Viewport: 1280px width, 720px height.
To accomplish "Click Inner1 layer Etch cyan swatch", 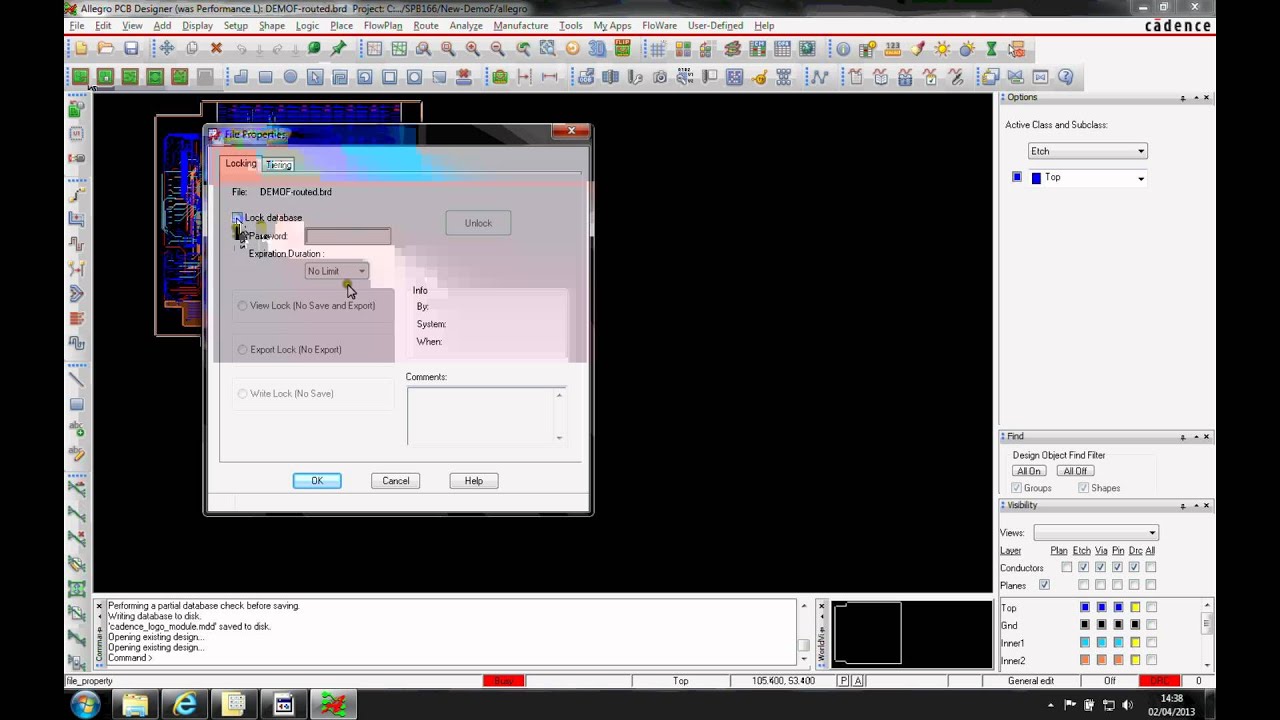I will tap(1084, 643).
